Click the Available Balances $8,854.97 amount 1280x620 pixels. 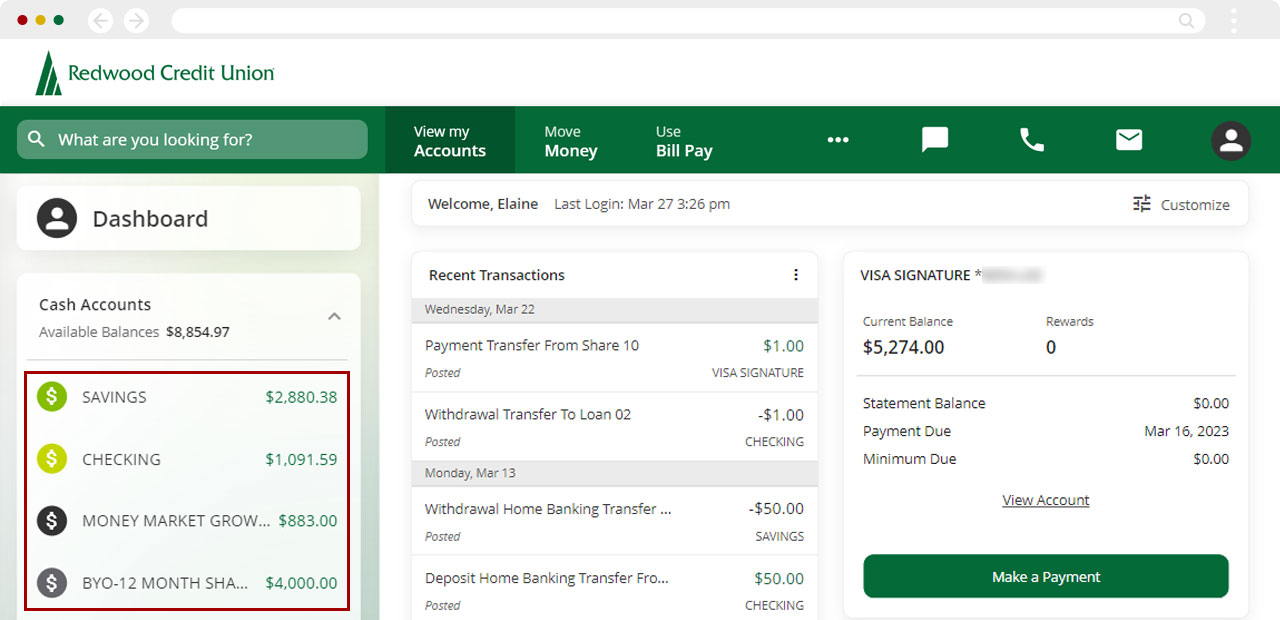[198, 332]
